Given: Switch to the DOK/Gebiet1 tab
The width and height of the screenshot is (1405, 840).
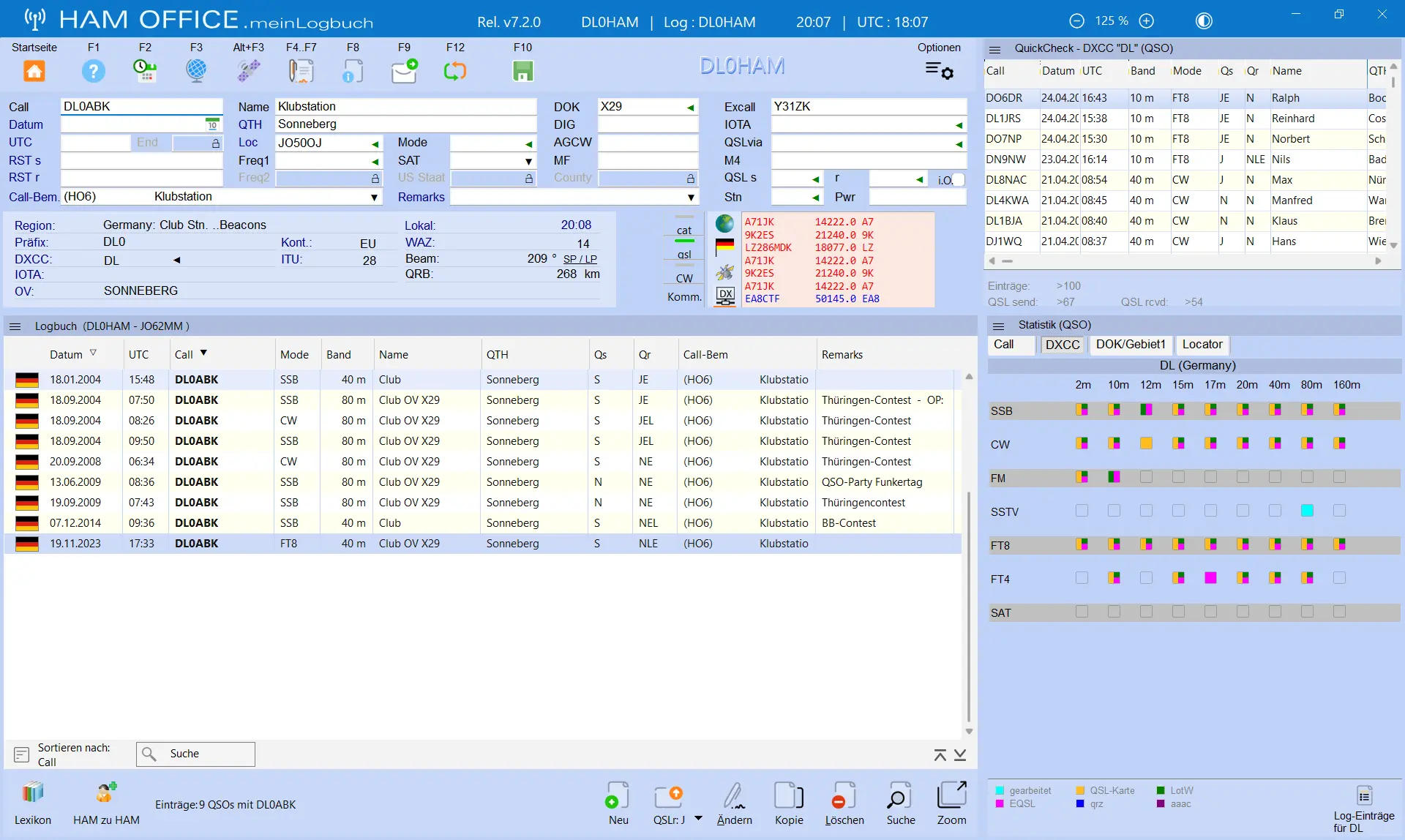Looking at the screenshot, I should [1131, 345].
